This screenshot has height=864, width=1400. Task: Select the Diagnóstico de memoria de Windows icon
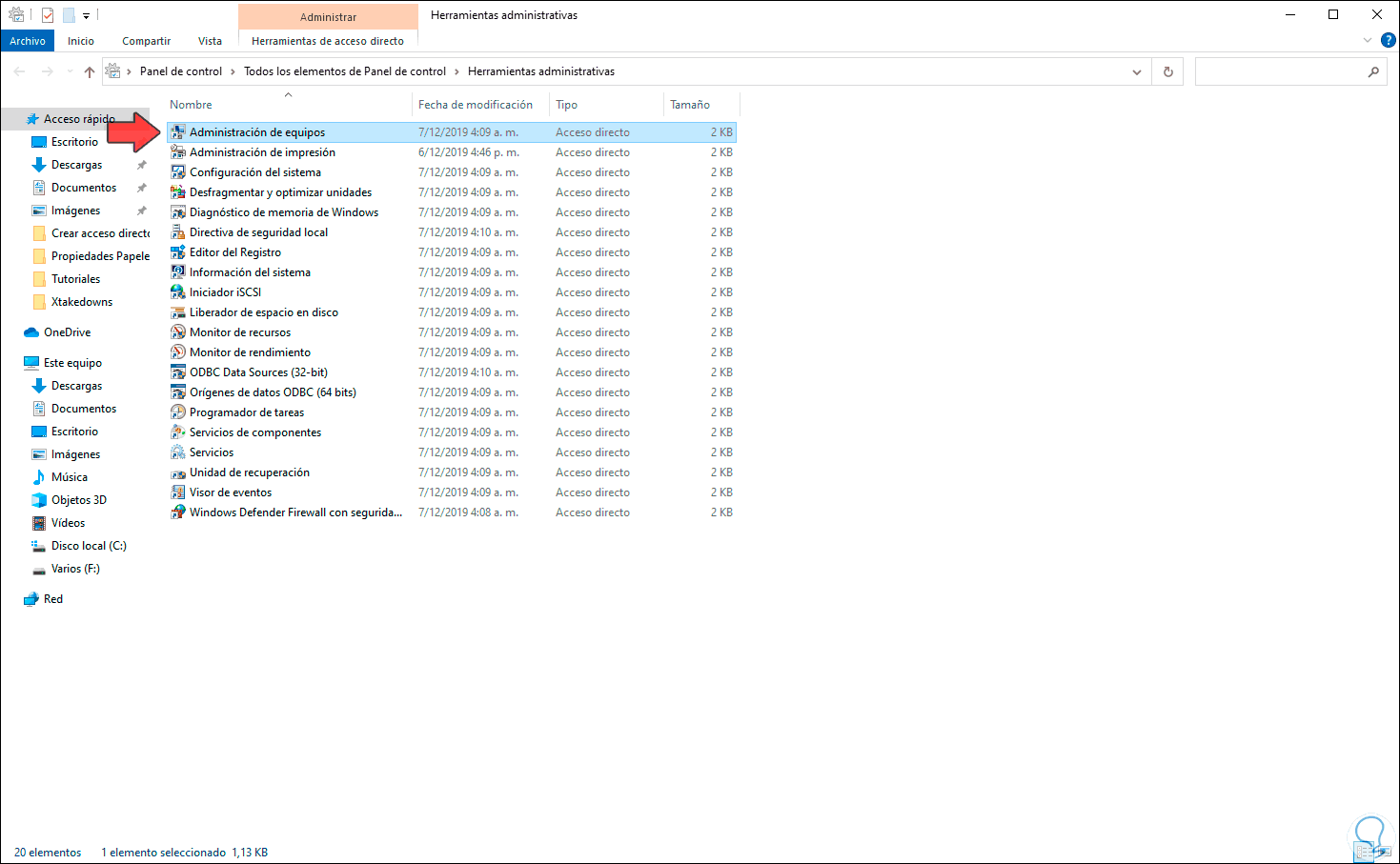[x=178, y=212]
